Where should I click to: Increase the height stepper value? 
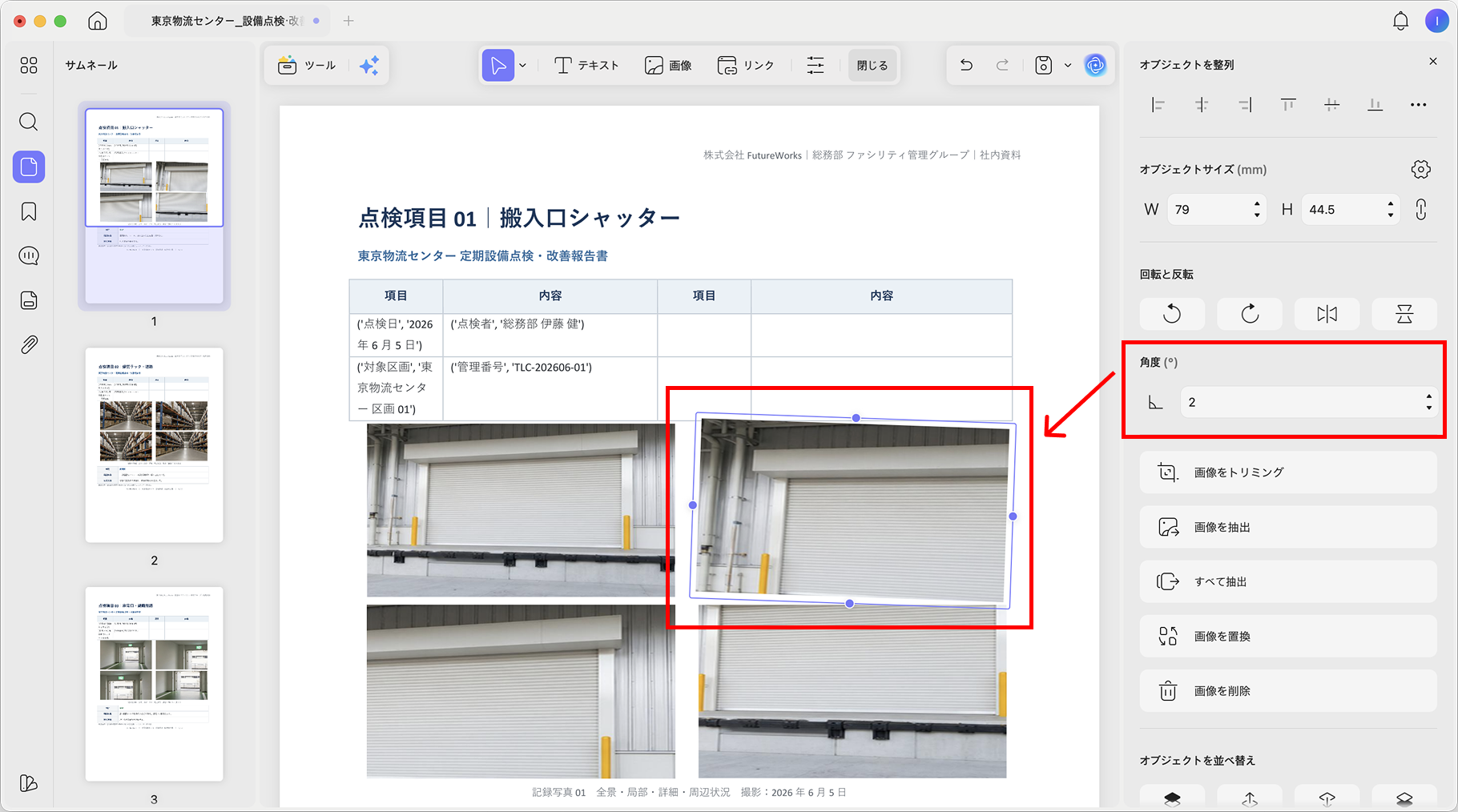(1391, 204)
